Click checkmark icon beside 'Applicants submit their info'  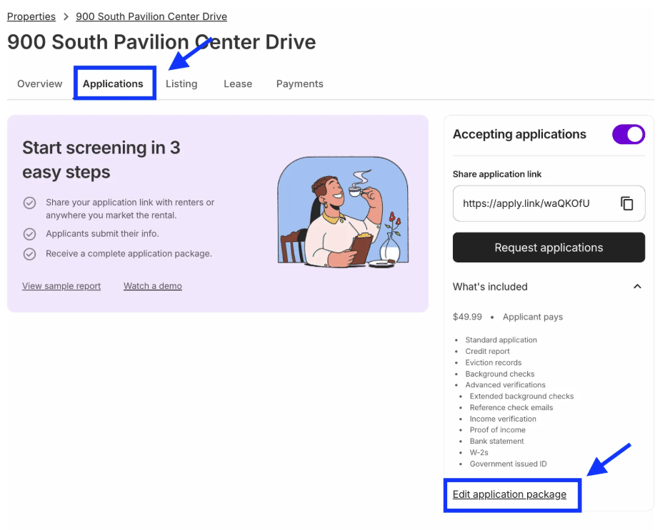tap(30, 234)
